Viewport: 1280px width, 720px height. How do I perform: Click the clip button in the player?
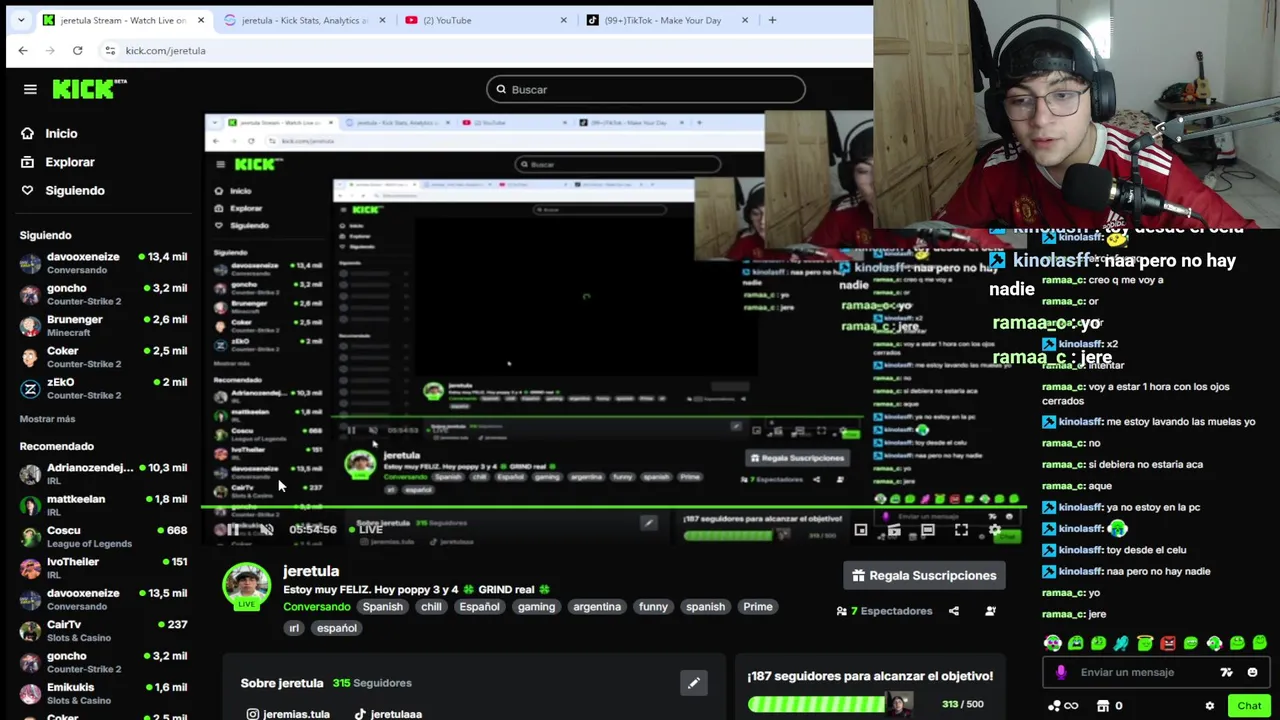point(894,530)
